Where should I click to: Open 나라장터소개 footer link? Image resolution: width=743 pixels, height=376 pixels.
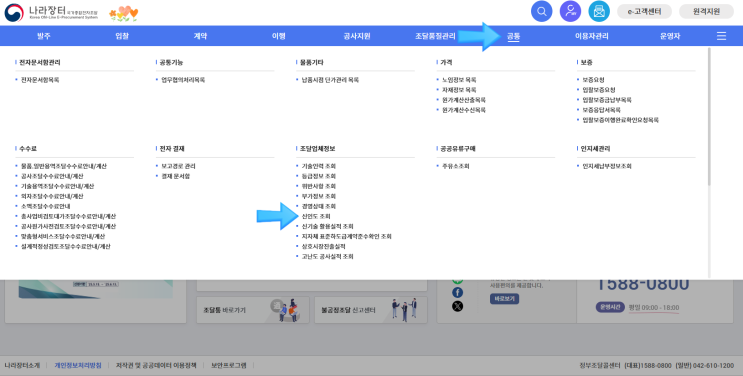pyautogui.click(x=22, y=366)
